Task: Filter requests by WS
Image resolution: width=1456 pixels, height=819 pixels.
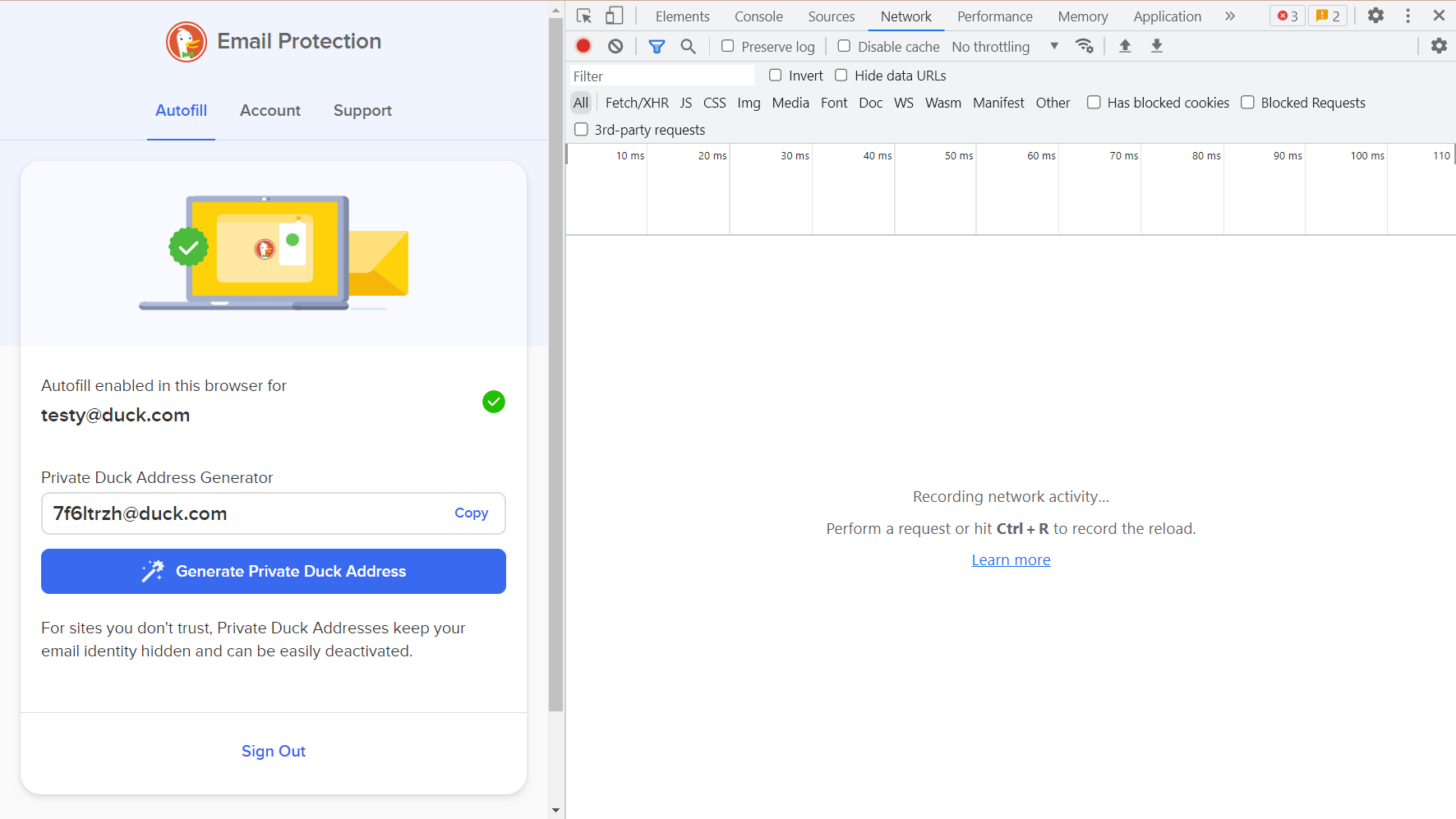Action: coord(904,103)
